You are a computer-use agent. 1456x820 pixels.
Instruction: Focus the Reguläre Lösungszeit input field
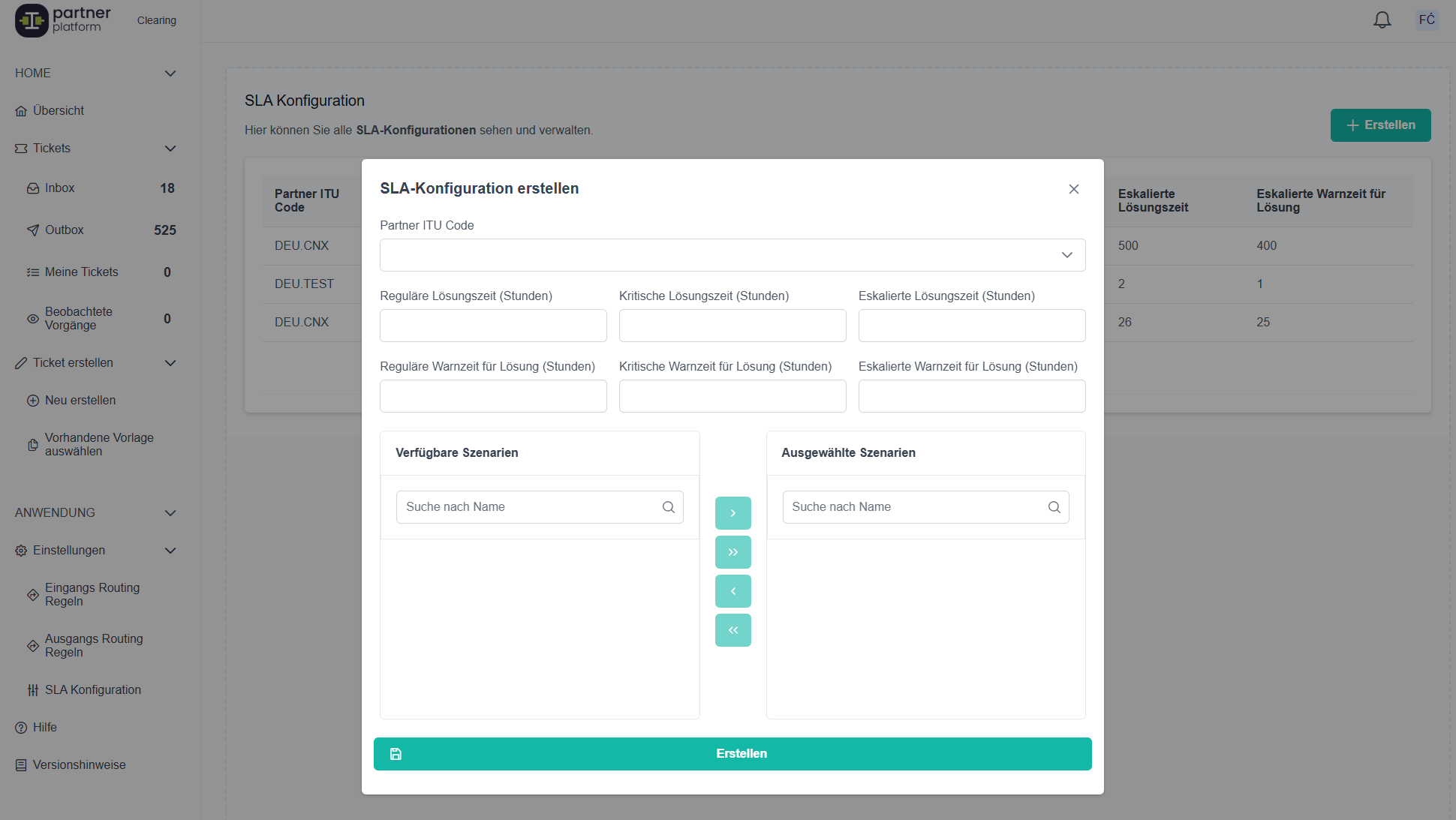[492, 326]
